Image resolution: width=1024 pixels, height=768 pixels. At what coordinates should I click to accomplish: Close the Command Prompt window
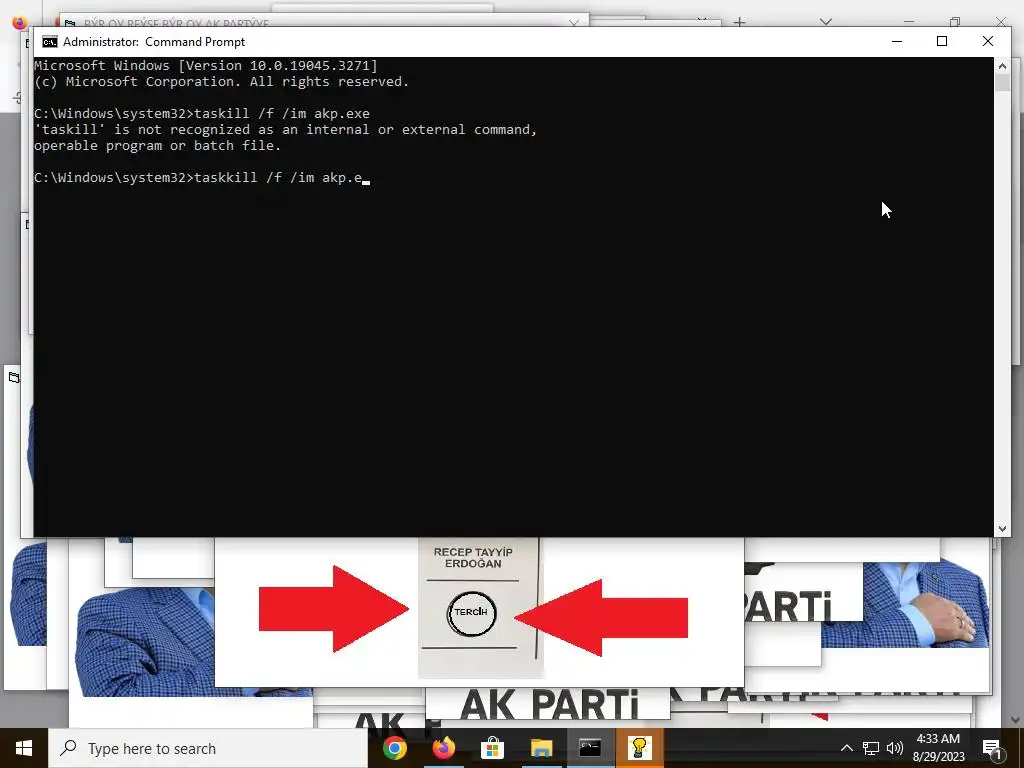(987, 41)
